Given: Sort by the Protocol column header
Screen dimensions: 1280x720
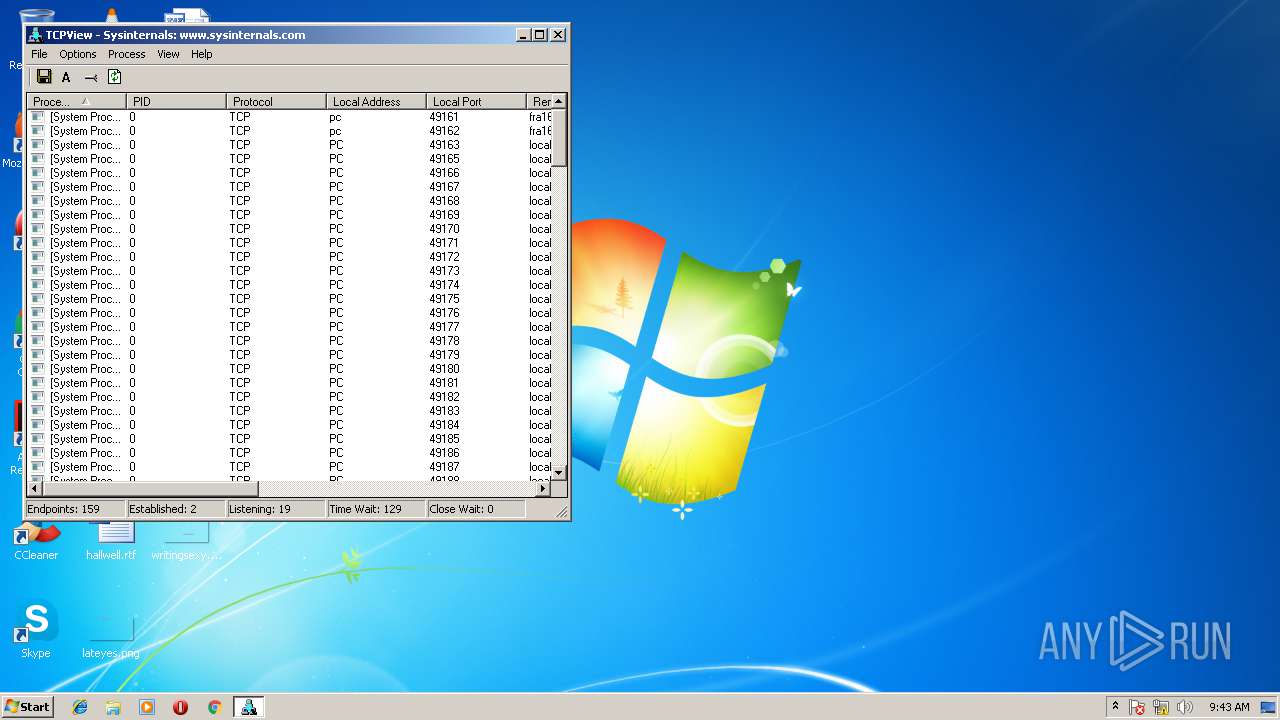Looking at the screenshot, I should point(276,101).
